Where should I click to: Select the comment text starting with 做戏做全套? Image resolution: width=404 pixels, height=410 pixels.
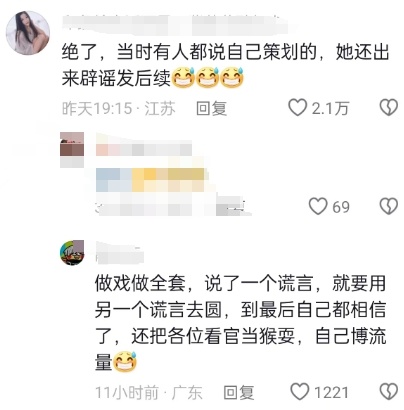pyautogui.click(x=240, y=323)
